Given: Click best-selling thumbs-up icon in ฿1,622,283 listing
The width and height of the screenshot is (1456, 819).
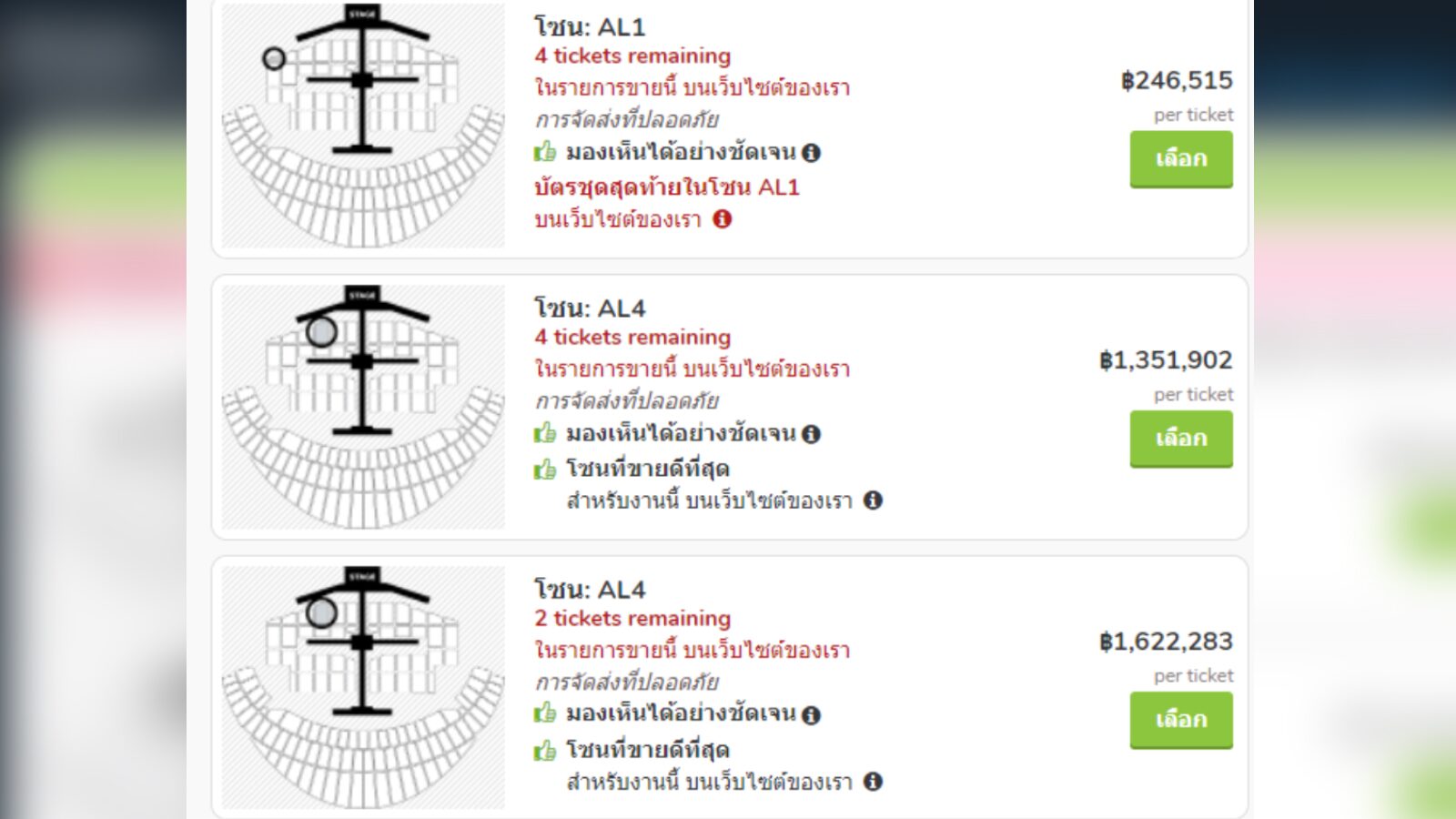Looking at the screenshot, I should [545, 751].
